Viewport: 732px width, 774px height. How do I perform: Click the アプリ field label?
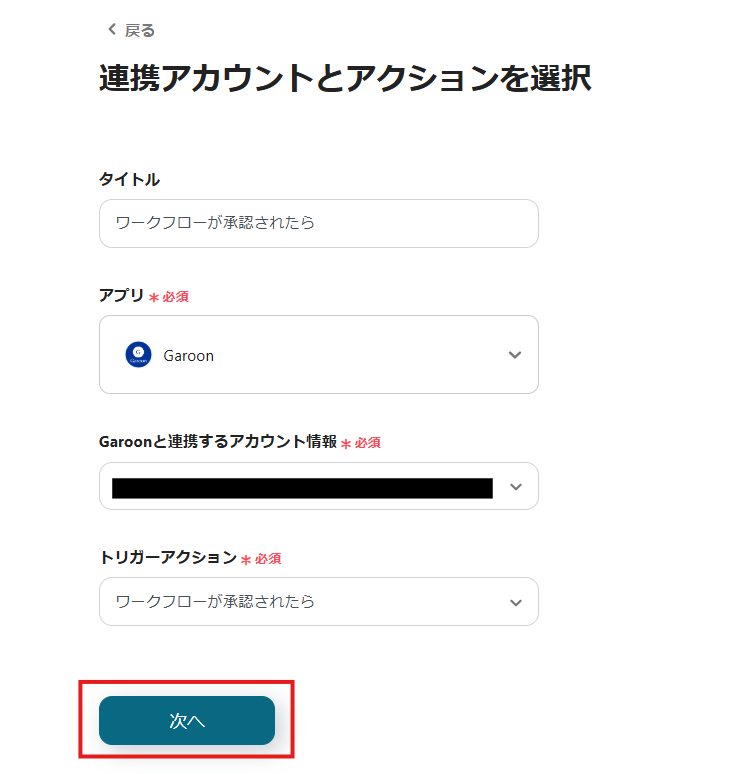click(121, 295)
